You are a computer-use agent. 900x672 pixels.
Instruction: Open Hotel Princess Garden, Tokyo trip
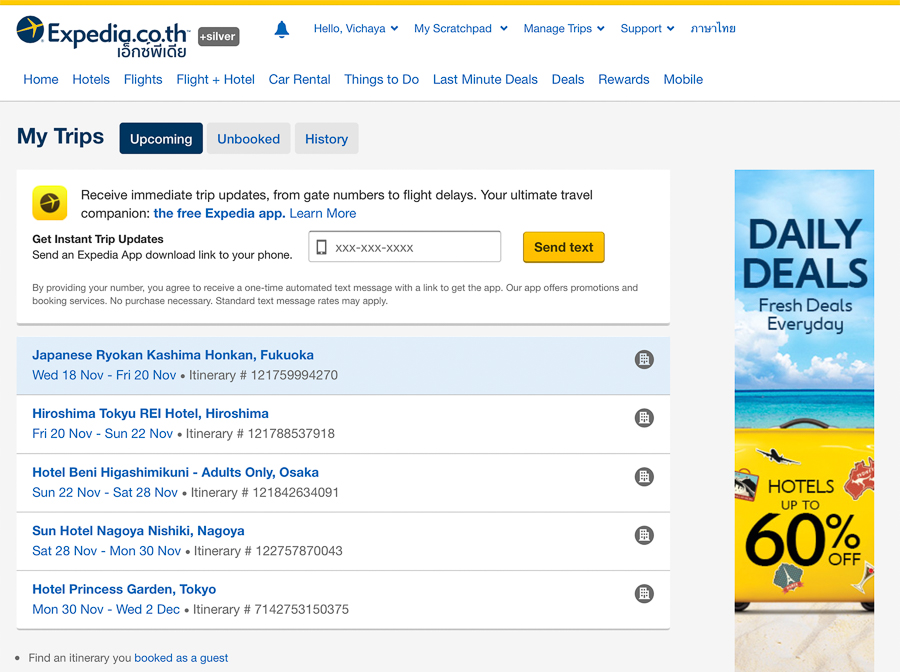tap(124, 589)
